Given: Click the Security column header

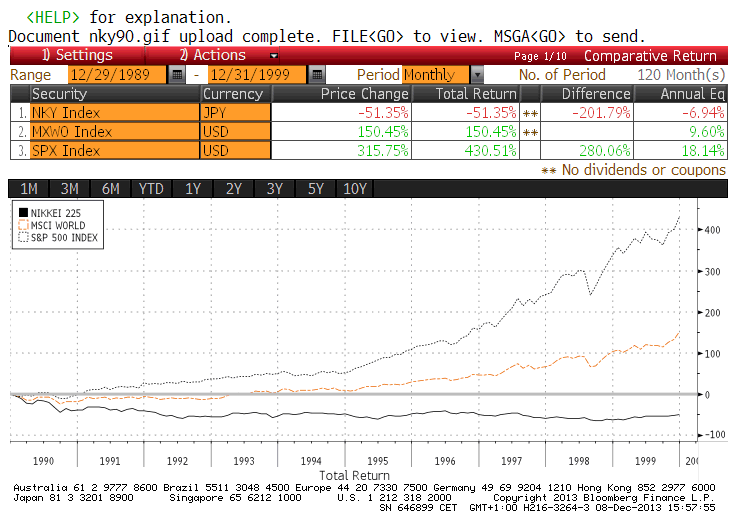Looking at the screenshot, I should [x=115, y=94].
